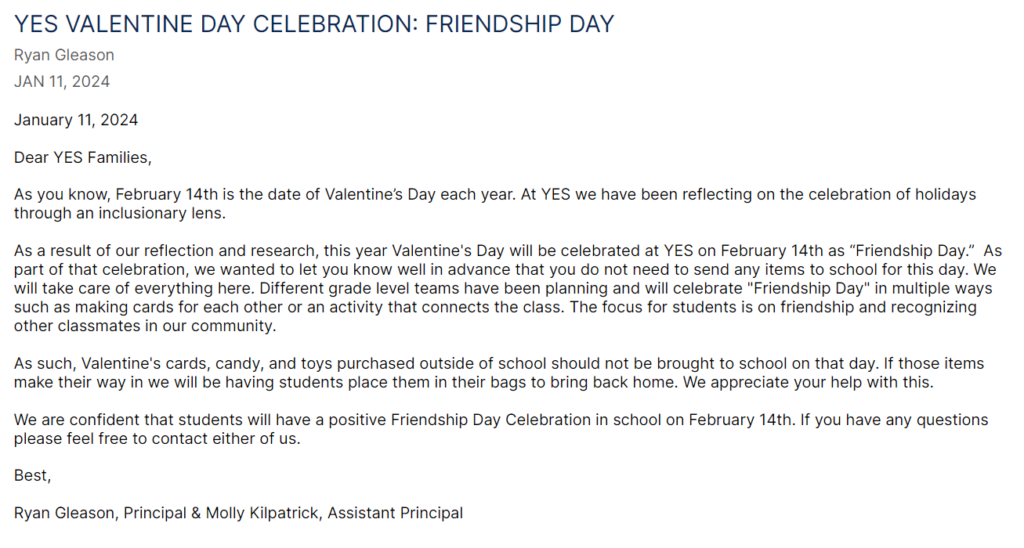This screenshot has width=1024, height=548.
Task: Click 'Molly Kilpatrick, Assistant Principal' in the signature
Action: tap(335, 513)
